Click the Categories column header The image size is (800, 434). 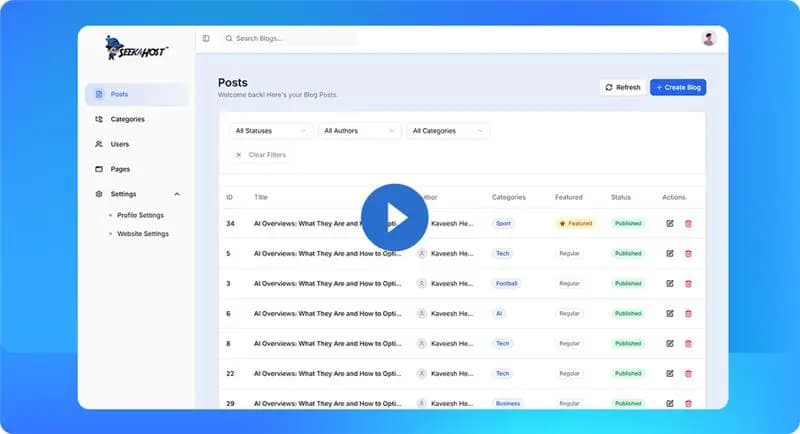click(509, 197)
